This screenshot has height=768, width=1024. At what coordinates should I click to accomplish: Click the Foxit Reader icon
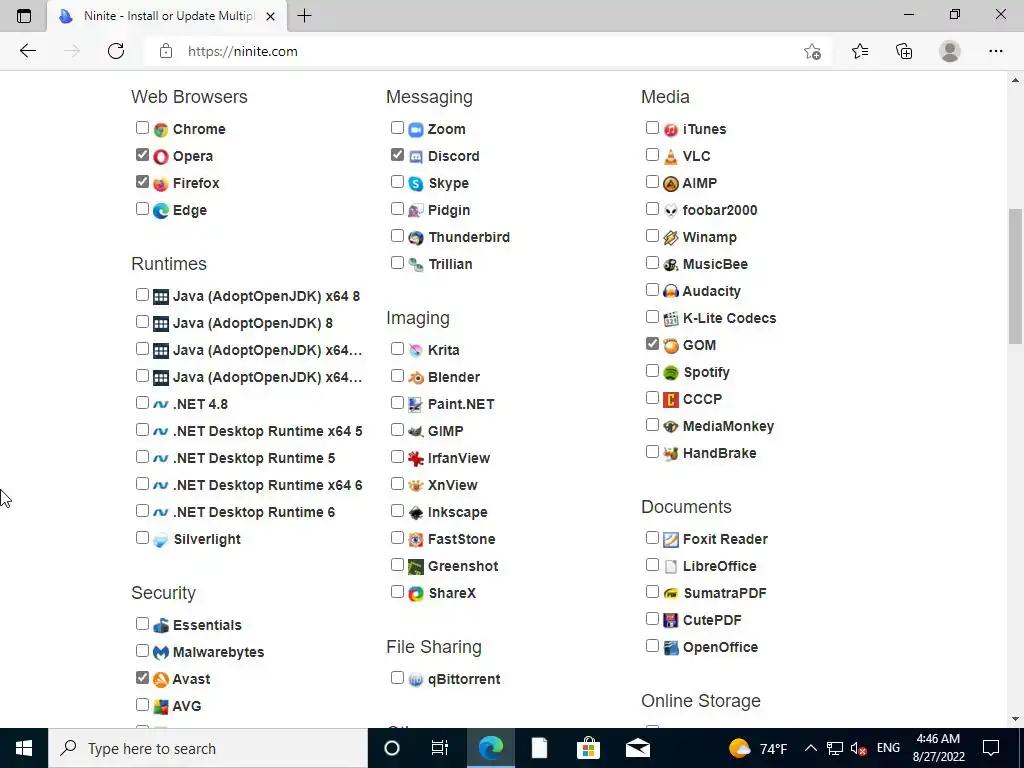(x=671, y=539)
